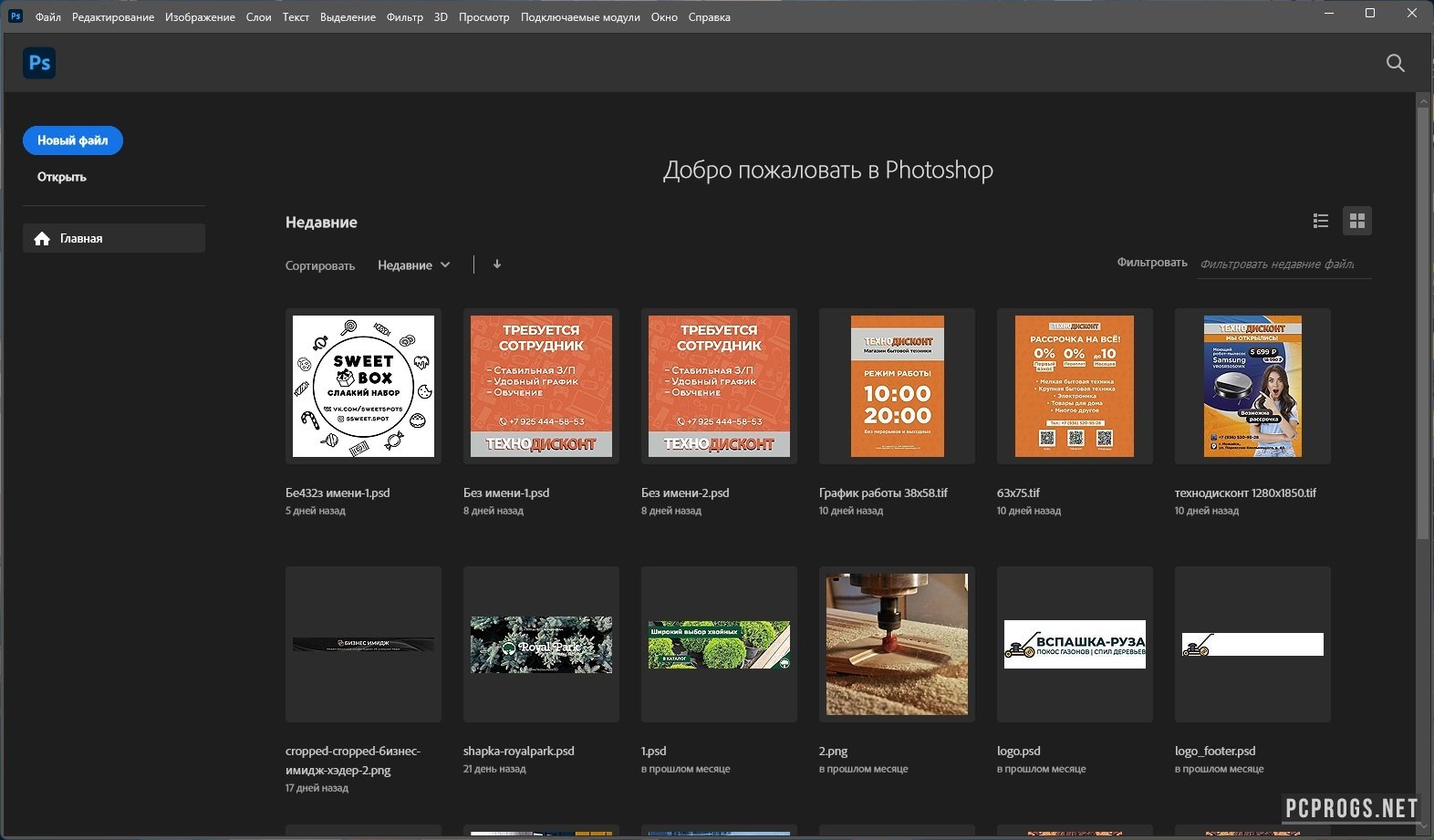Switch to grid thumbnail view icon
The image size is (1434, 840).
click(x=1357, y=221)
